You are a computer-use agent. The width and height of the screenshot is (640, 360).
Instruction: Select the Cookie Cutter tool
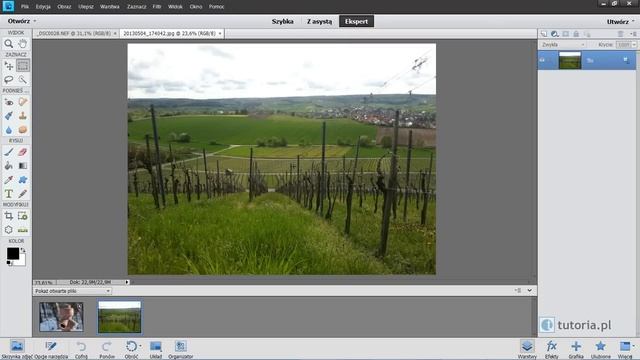pos(9,230)
